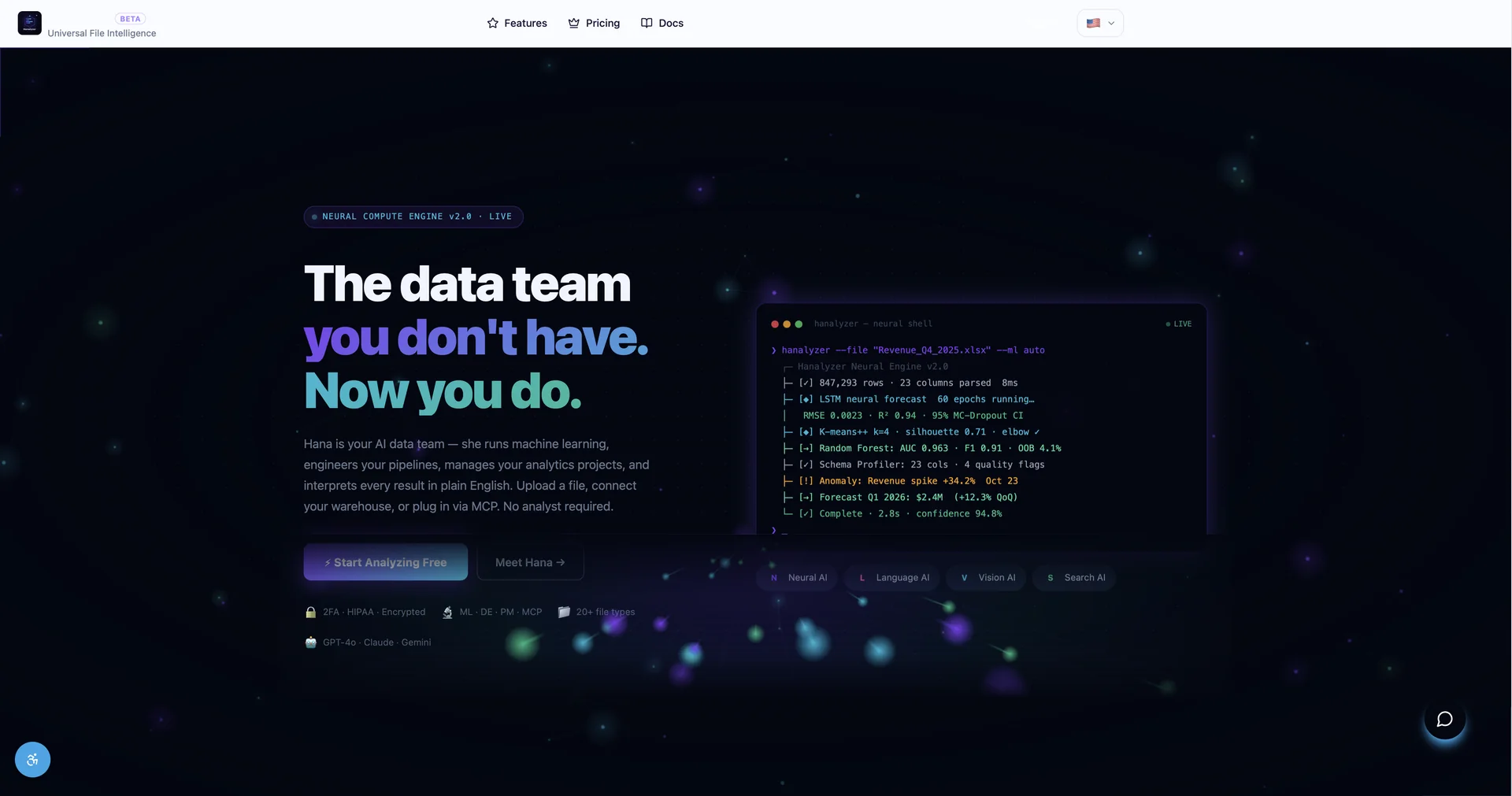The width and height of the screenshot is (1512, 796).
Task: Click the BETA badge
Action: (131, 18)
